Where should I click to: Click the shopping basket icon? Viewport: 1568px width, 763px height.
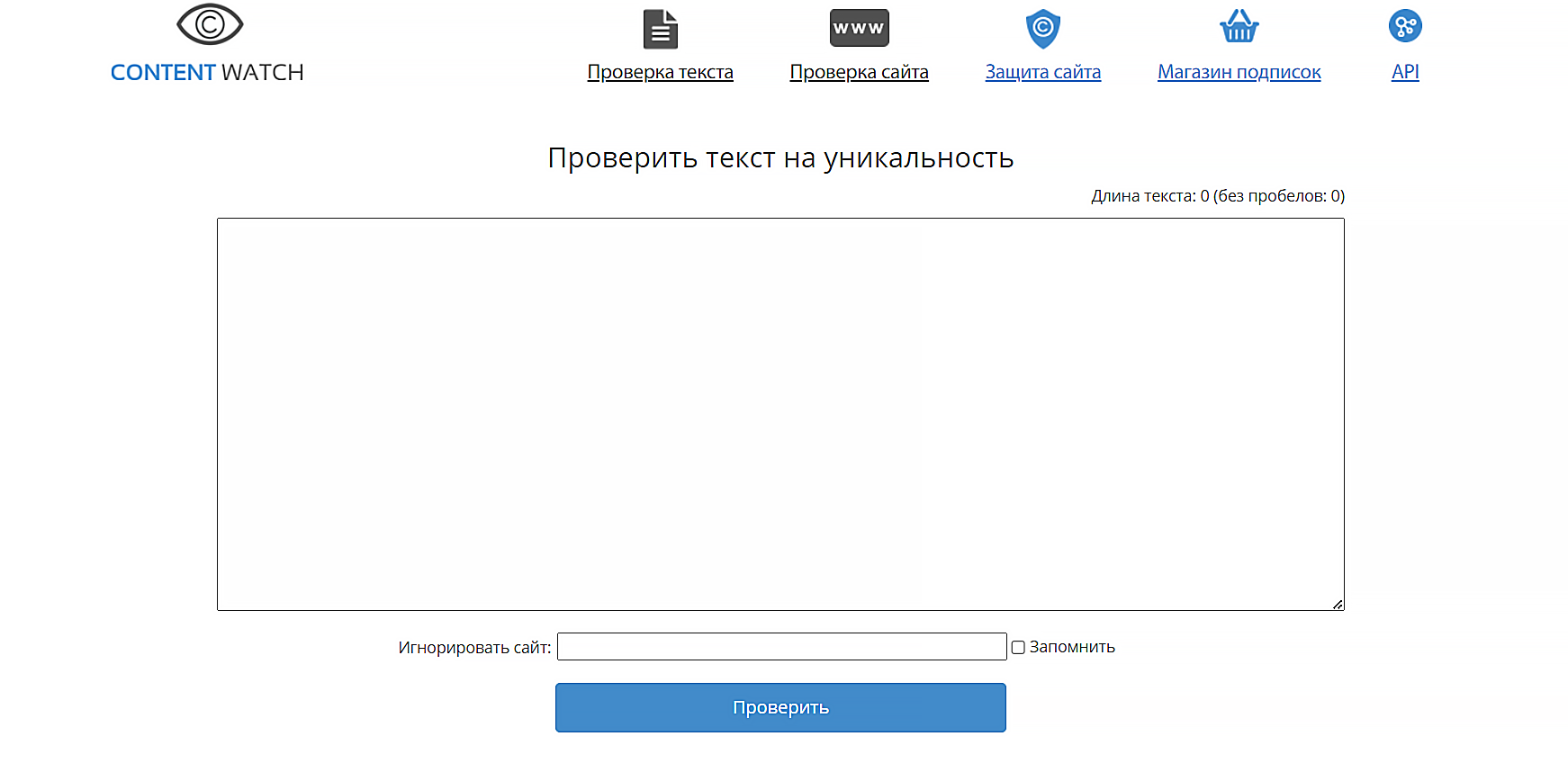(x=1239, y=26)
